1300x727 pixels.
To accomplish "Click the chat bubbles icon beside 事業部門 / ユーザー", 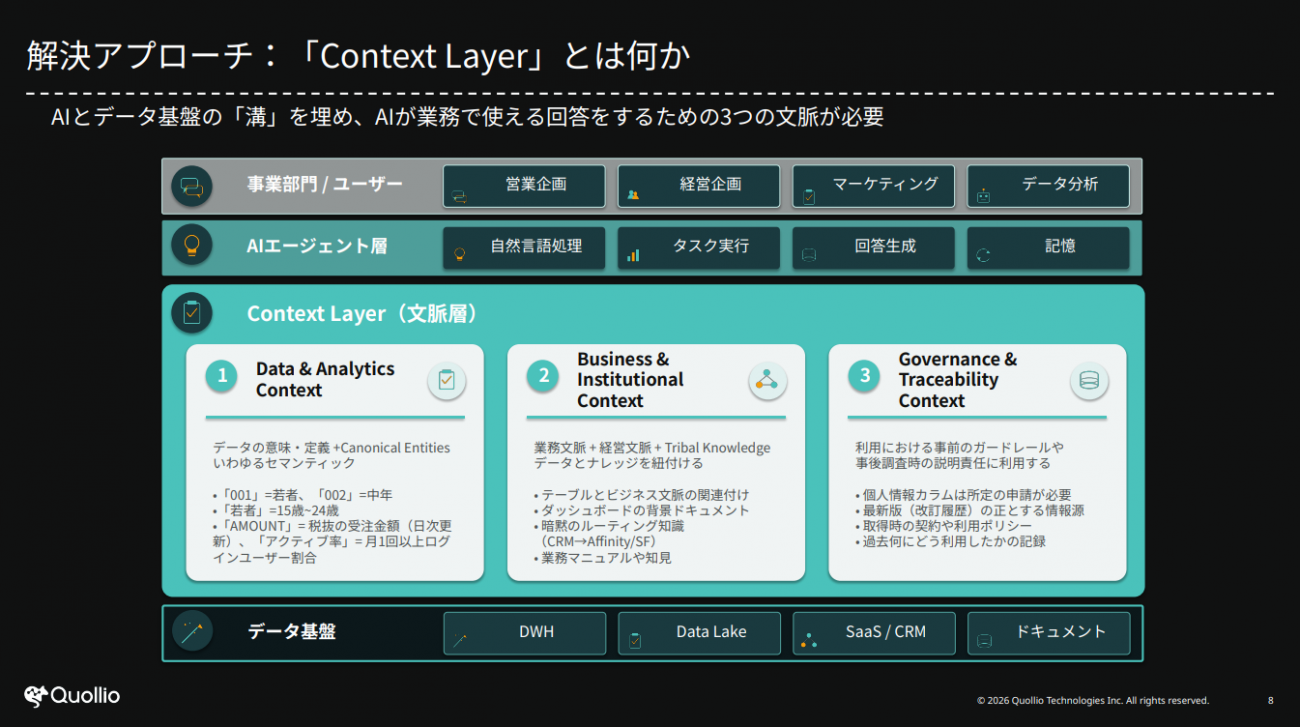I will coord(191,186).
